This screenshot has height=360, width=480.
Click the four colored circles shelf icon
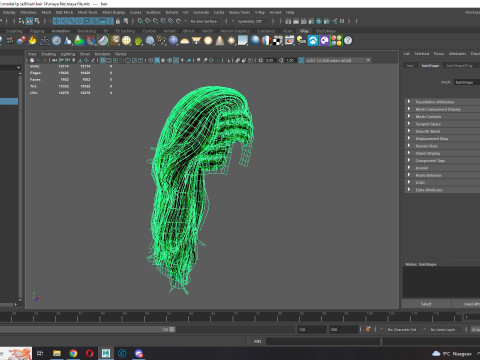[x=336, y=41]
